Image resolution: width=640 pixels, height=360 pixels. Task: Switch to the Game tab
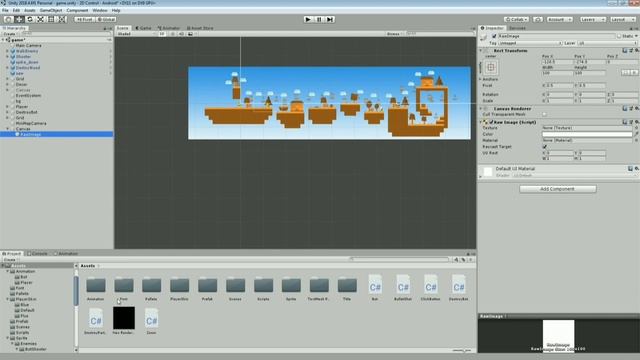click(144, 28)
